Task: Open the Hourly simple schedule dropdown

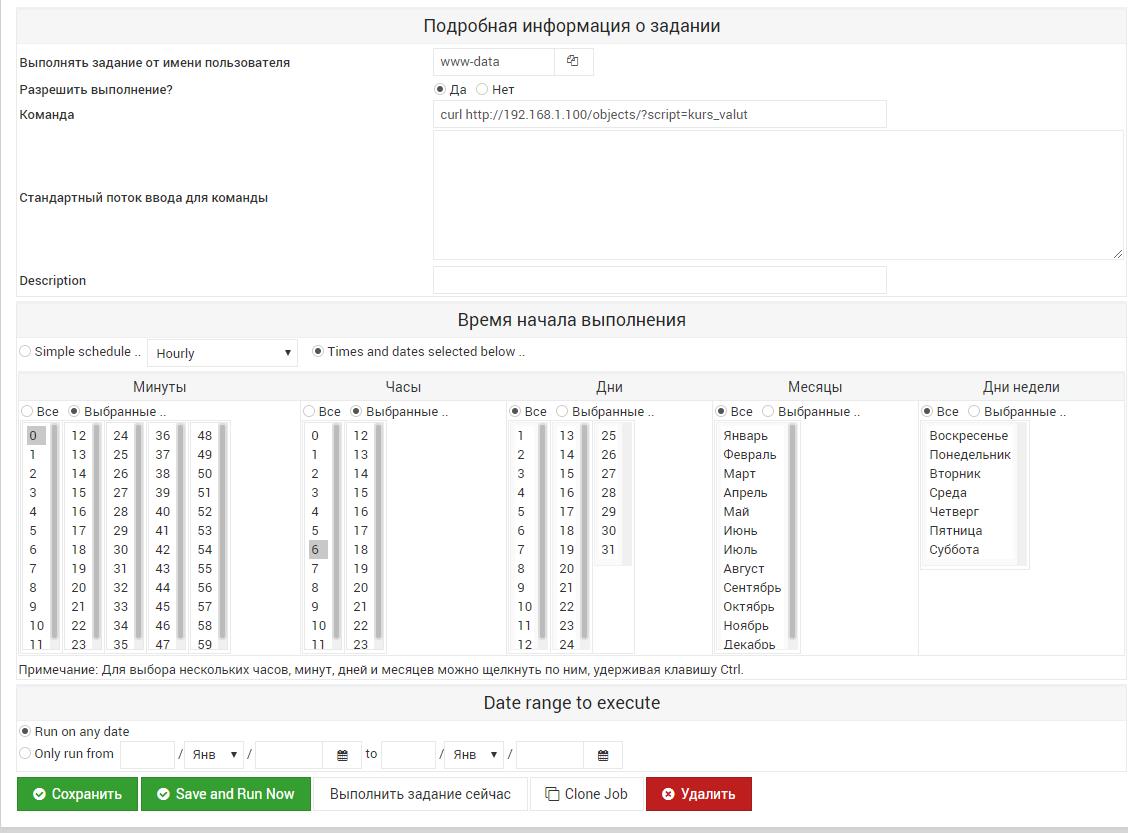Action: (x=222, y=353)
